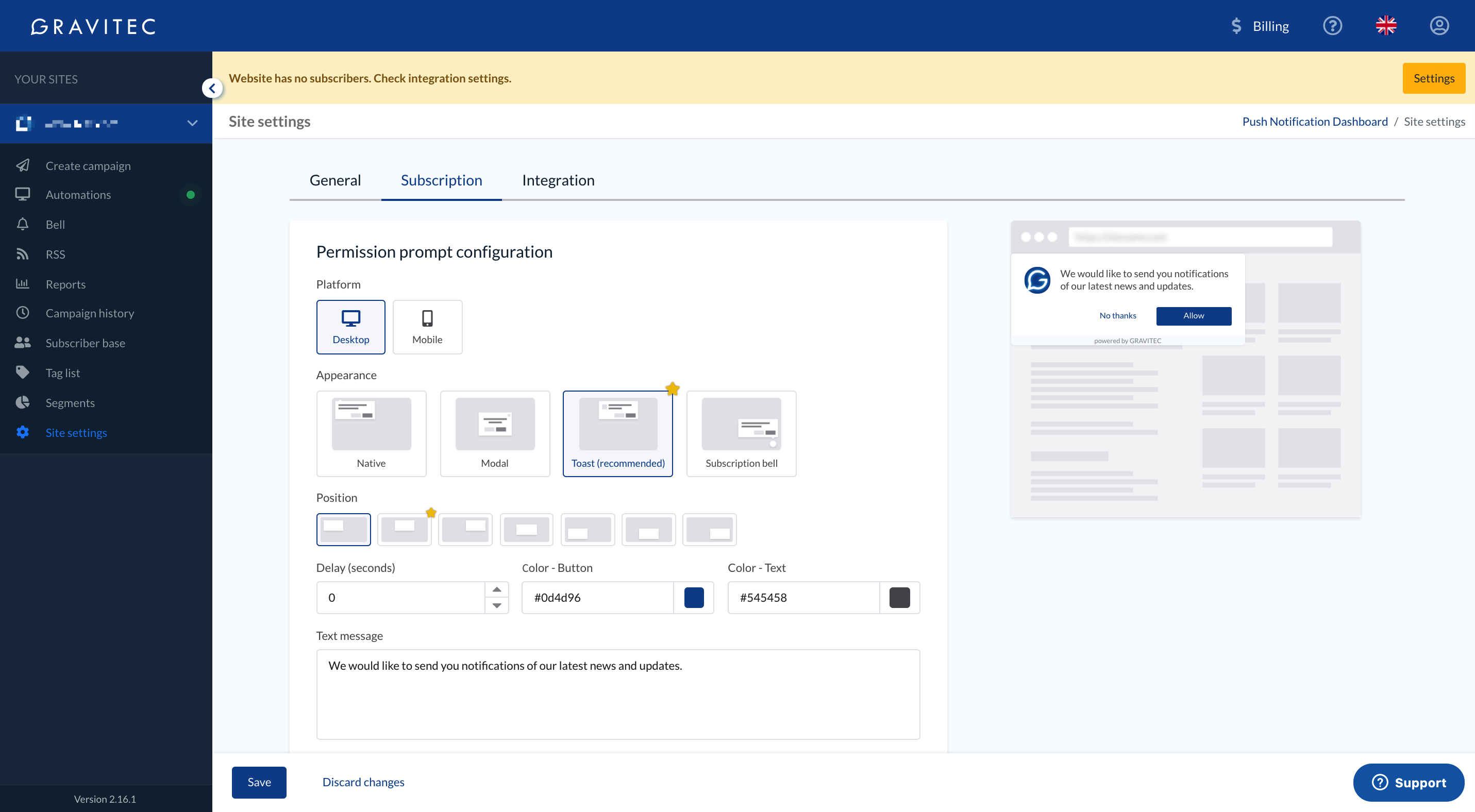Click the Gravitec logo
The image size is (1475, 812).
pos(93,26)
